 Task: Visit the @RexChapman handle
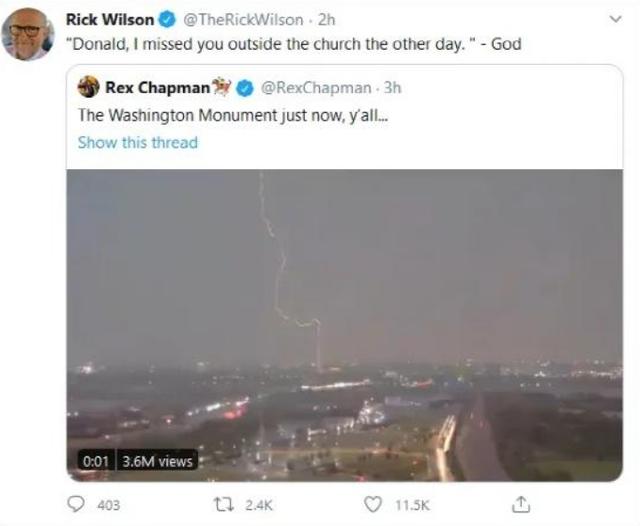316,88
